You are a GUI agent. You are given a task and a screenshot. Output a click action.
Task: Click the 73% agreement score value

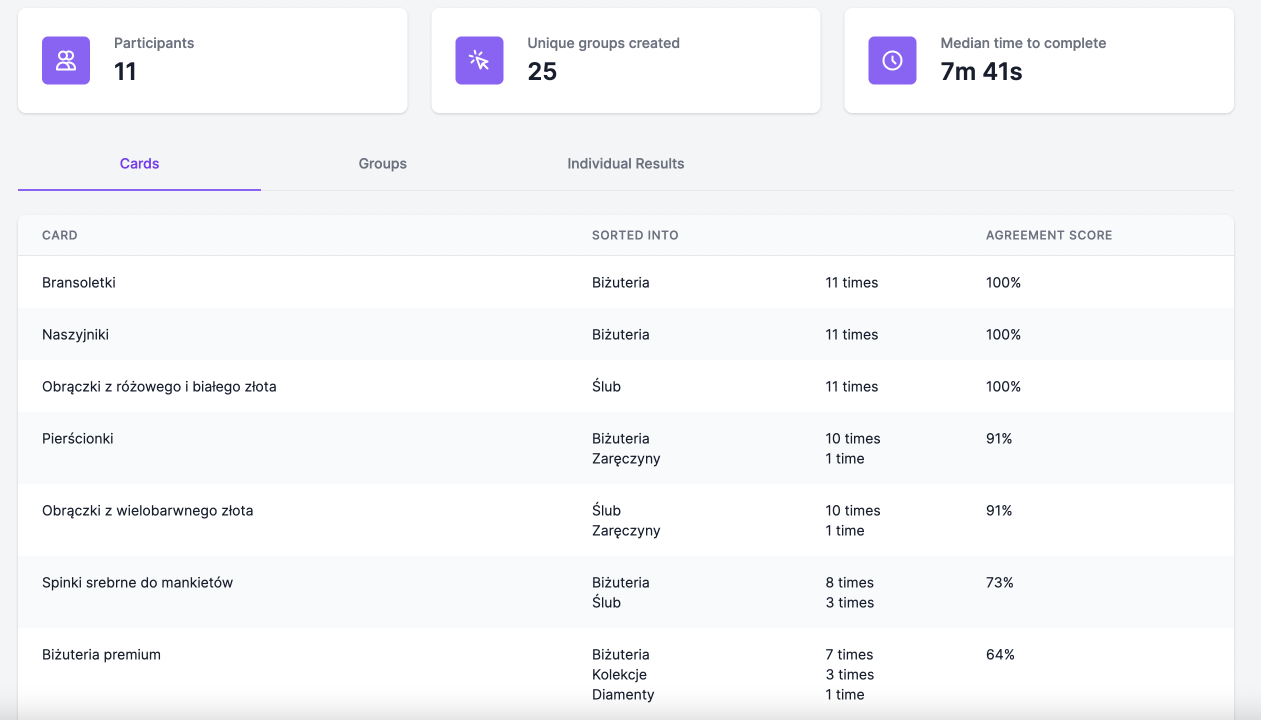[x=999, y=583]
